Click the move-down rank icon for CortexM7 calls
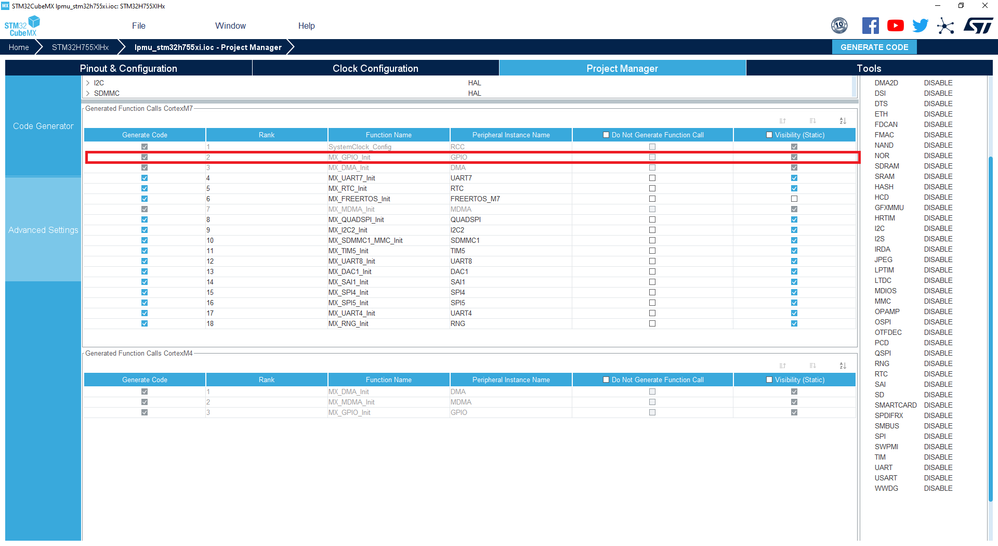Screen dimensions: 998x546 pos(813,121)
